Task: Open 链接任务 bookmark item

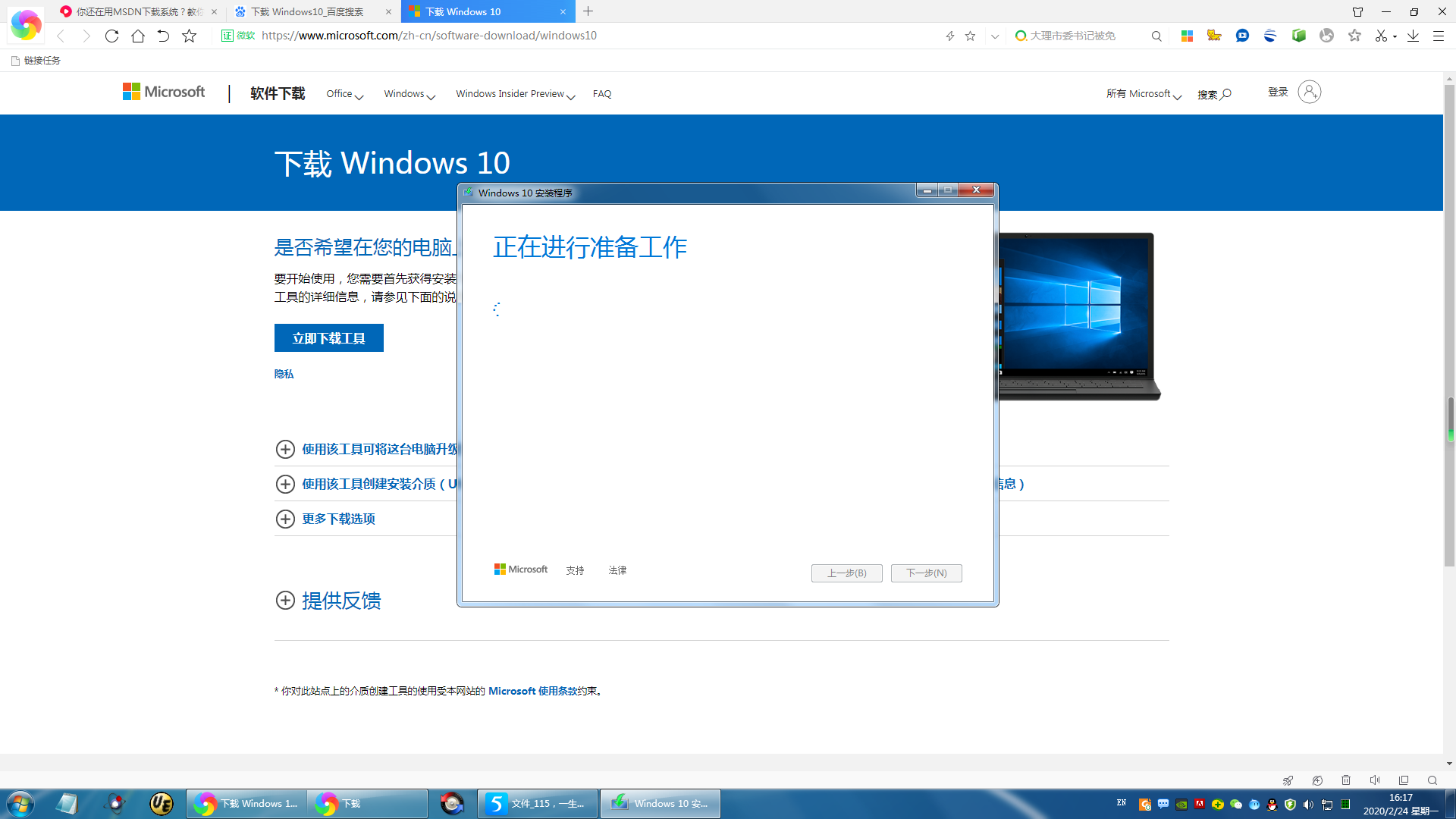Action: tap(36, 61)
